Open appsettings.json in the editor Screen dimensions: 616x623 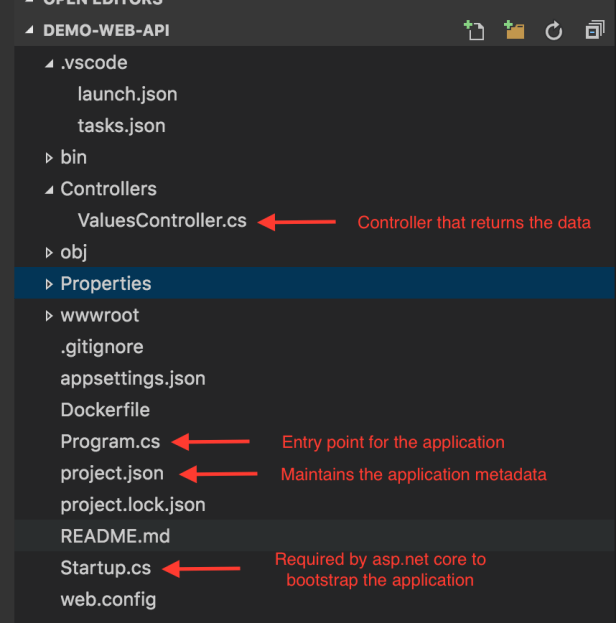click(x=132, y=379)
